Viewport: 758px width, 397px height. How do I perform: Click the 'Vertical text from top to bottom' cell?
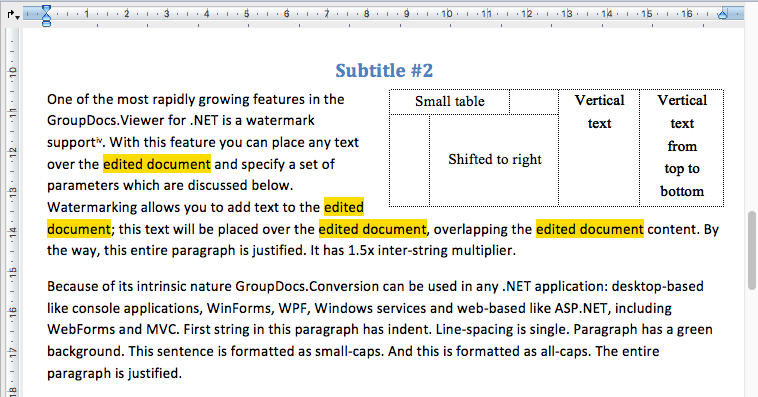point(682,147)
